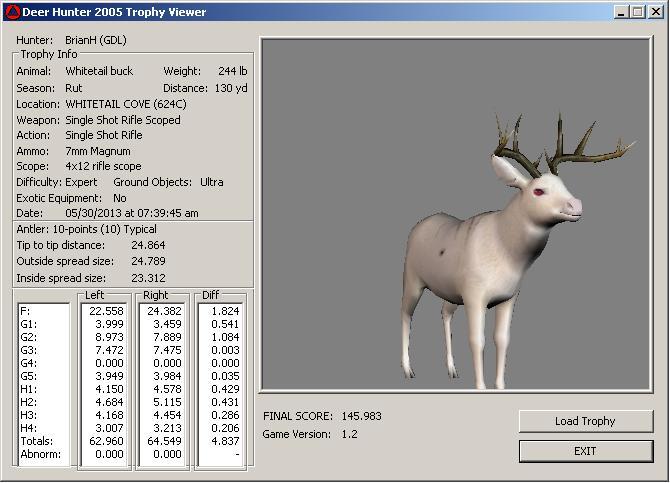Click the weight value 244 lb
The image size is (670, 483).
(232, 71)
